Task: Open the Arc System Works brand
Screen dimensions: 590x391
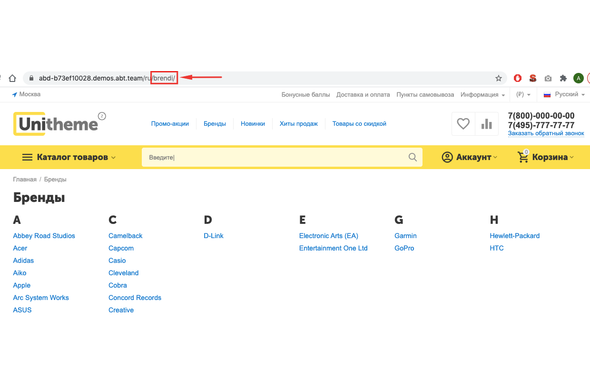Action: point(41,298)
